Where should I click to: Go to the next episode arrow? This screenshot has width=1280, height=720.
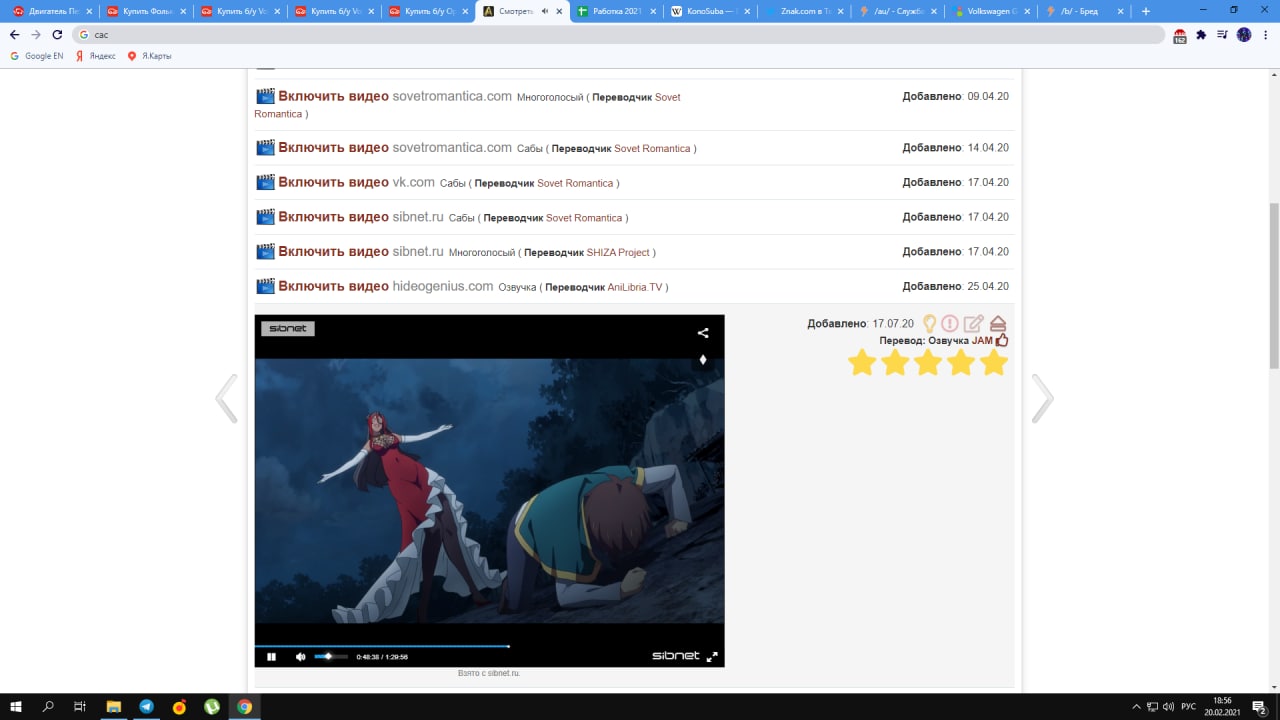tap(1042, 398)
